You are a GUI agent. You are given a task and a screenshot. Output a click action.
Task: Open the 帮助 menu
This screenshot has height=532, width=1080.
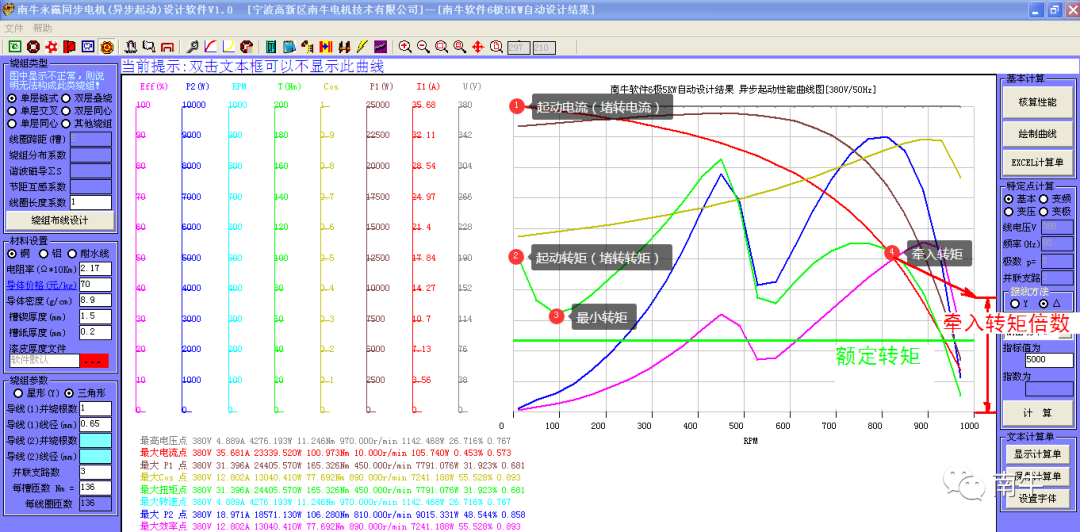pyautogui.click(x=42, y=28)
